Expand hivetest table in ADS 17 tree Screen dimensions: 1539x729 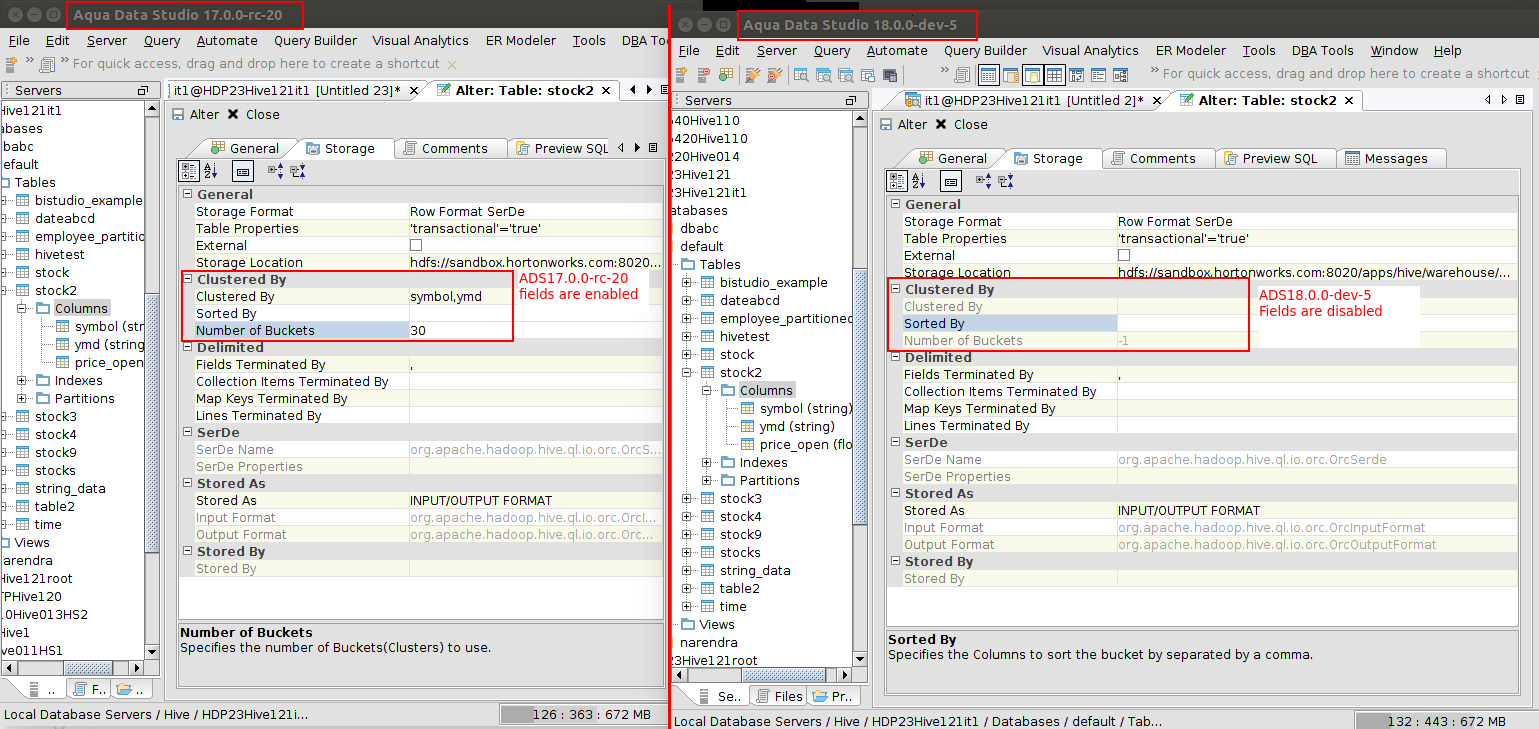click(x=2, y=254)
